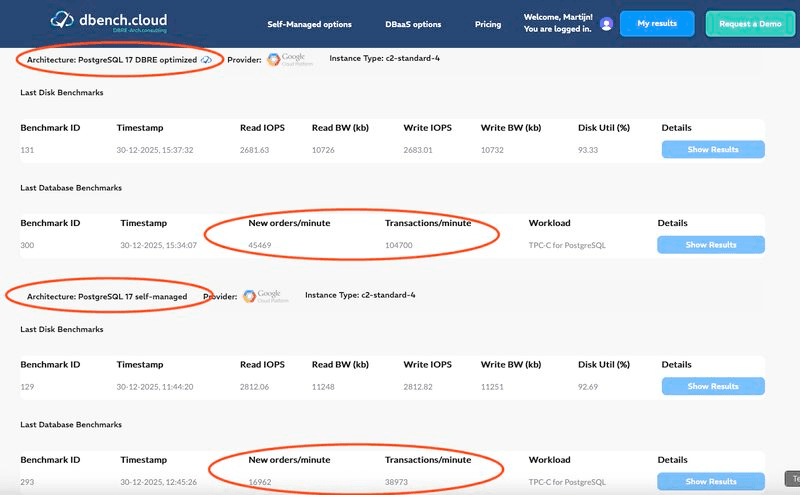Open the Self-Managed options menu
The width and height of the screenshot is (800, 495).
click(309, 24)
